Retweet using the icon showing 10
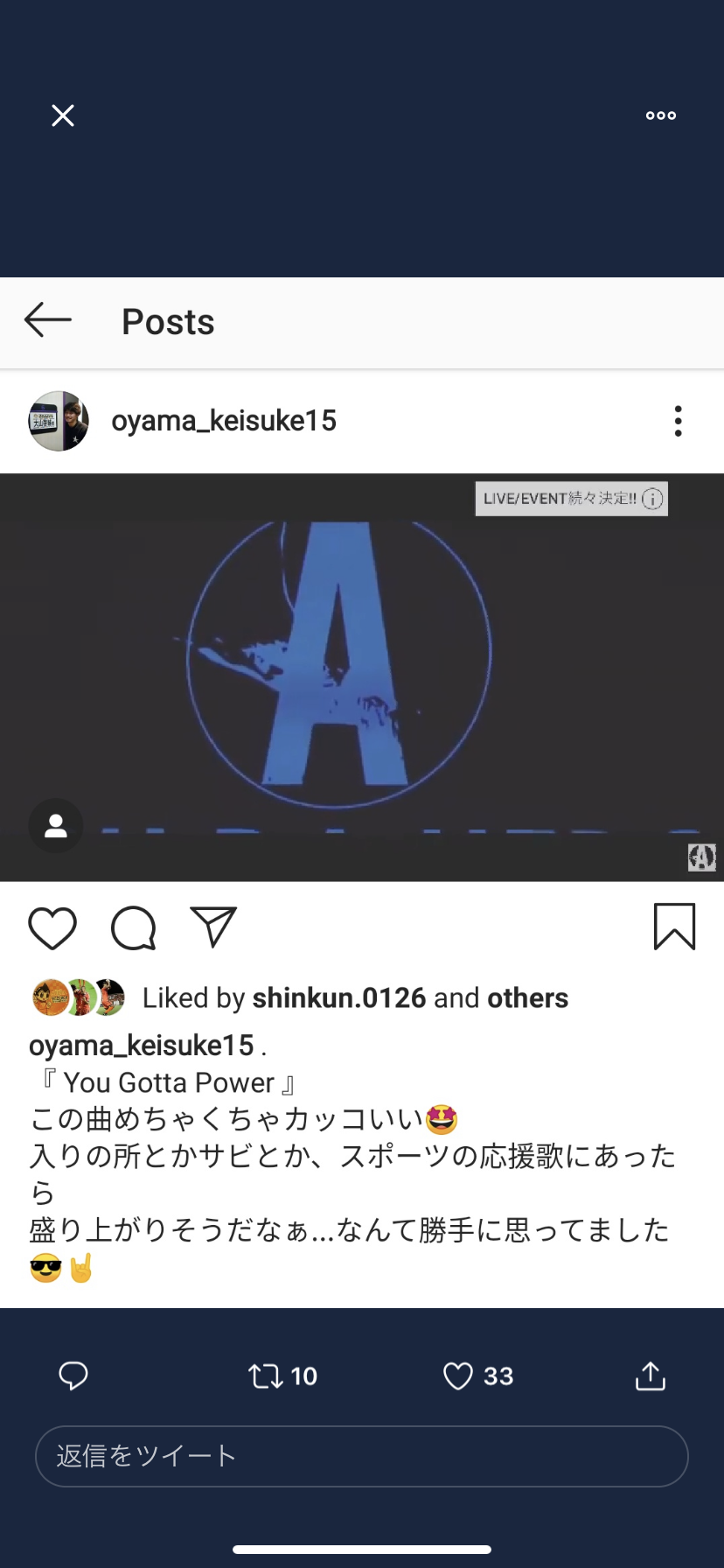This screenshot has width=724, height=1568. tap(282, 1376)
